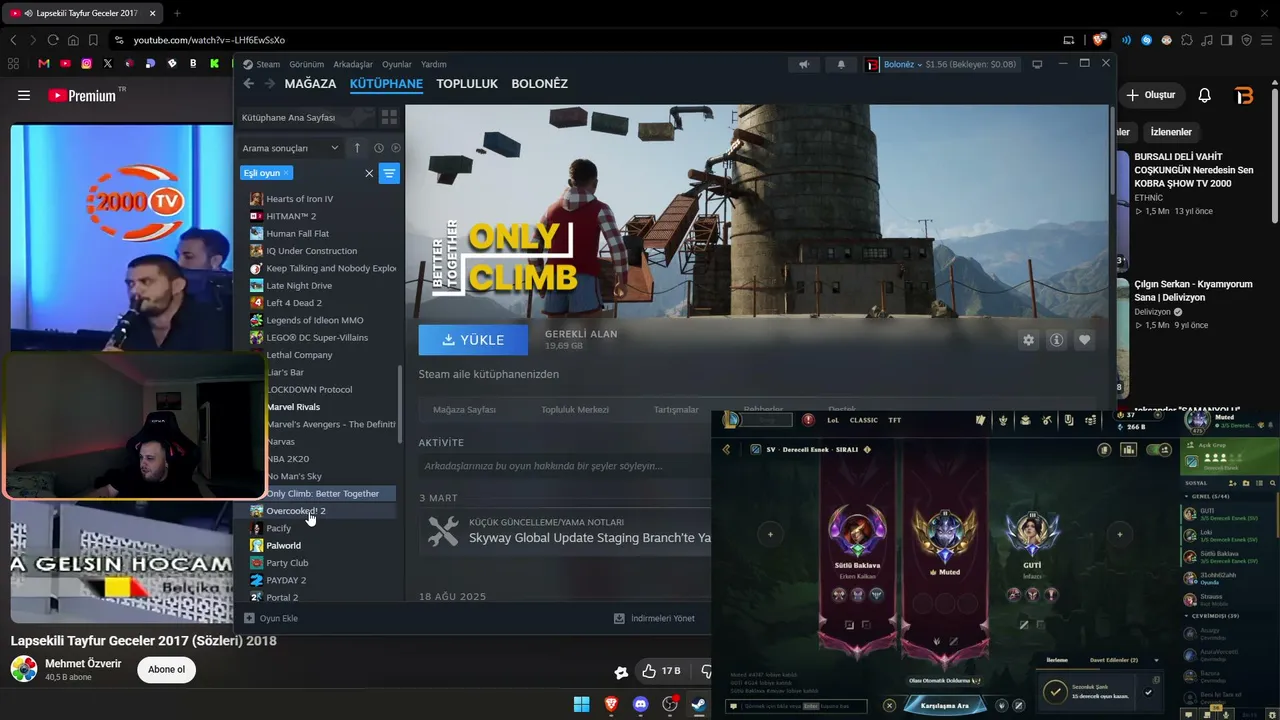This screenshot has height=720, width=1280.
Task: Open the Steam library grid view icon
Action: click(389, 117)
